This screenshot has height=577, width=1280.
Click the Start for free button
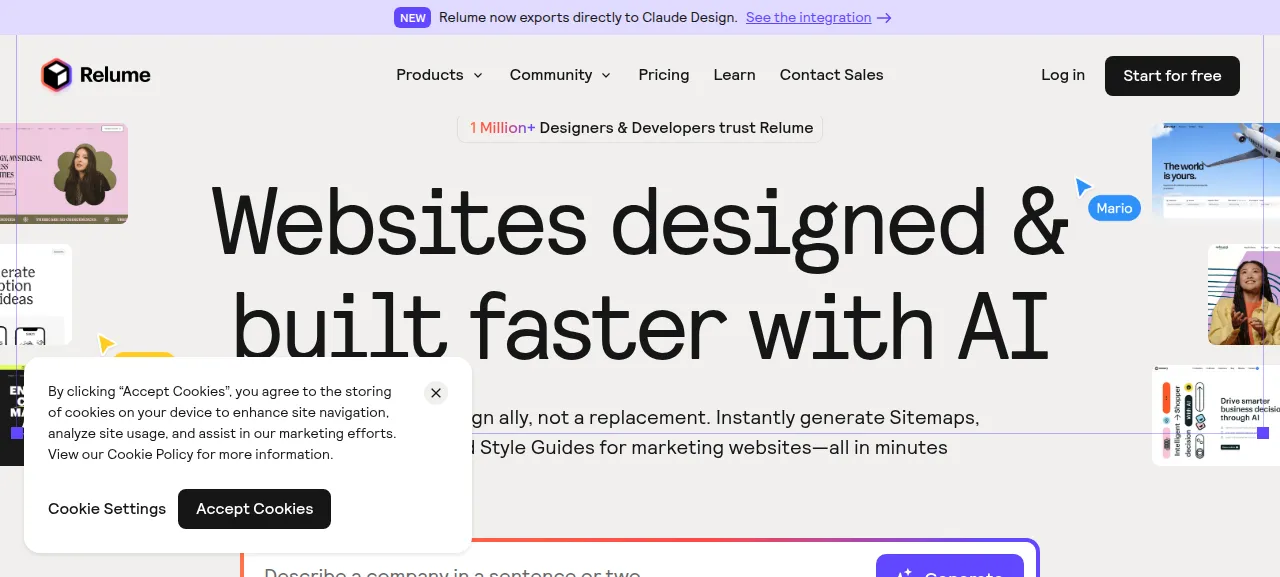tap(1172, 76)
